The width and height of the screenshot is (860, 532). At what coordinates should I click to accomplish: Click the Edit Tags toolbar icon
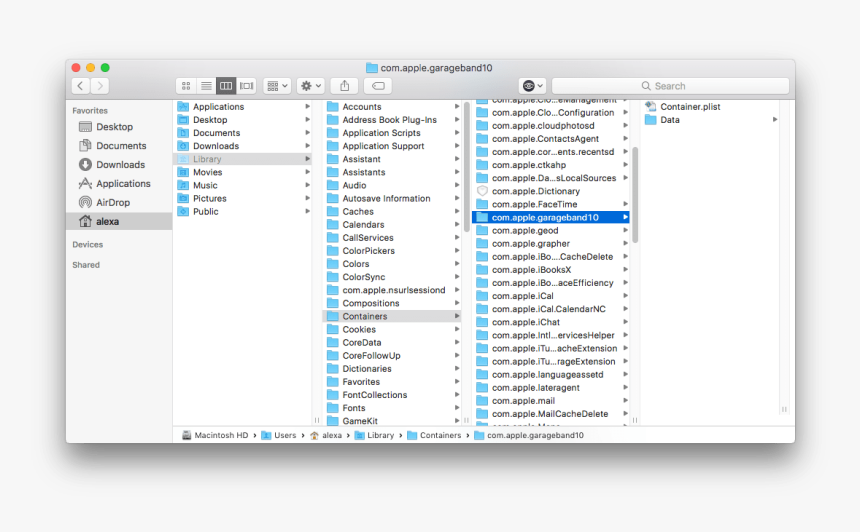coord(378,86)
